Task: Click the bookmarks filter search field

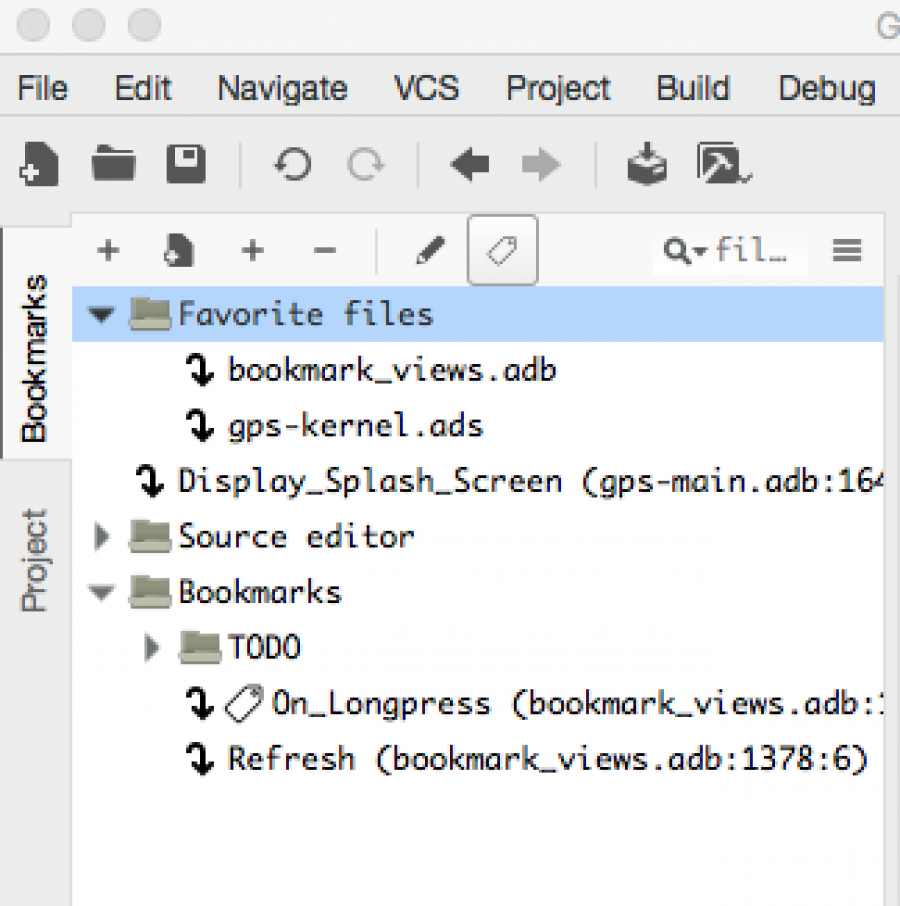Action: [x=731, y=251]
